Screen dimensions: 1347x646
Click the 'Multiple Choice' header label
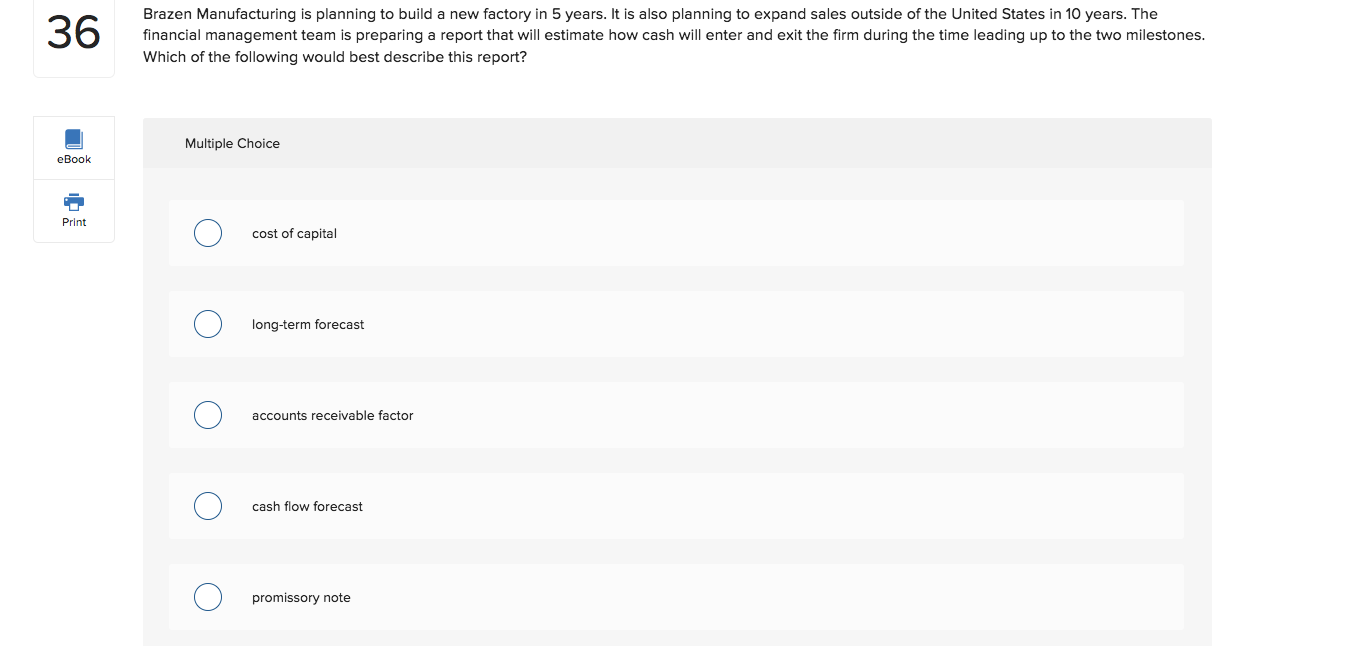point(231,143)
